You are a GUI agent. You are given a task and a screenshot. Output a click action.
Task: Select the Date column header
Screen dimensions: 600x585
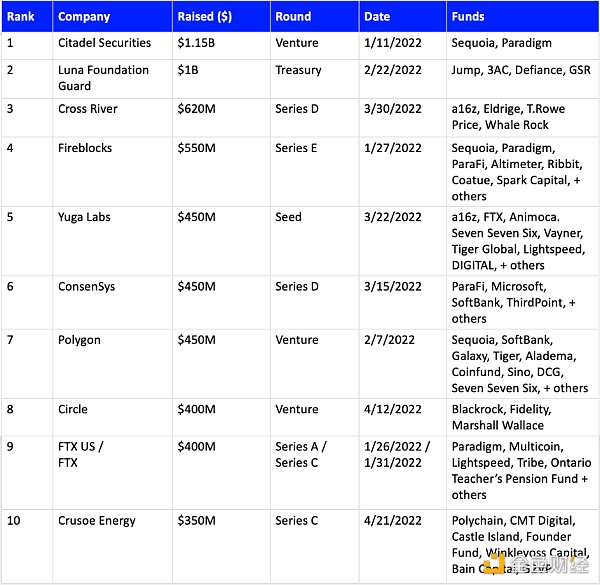[377, 17]
